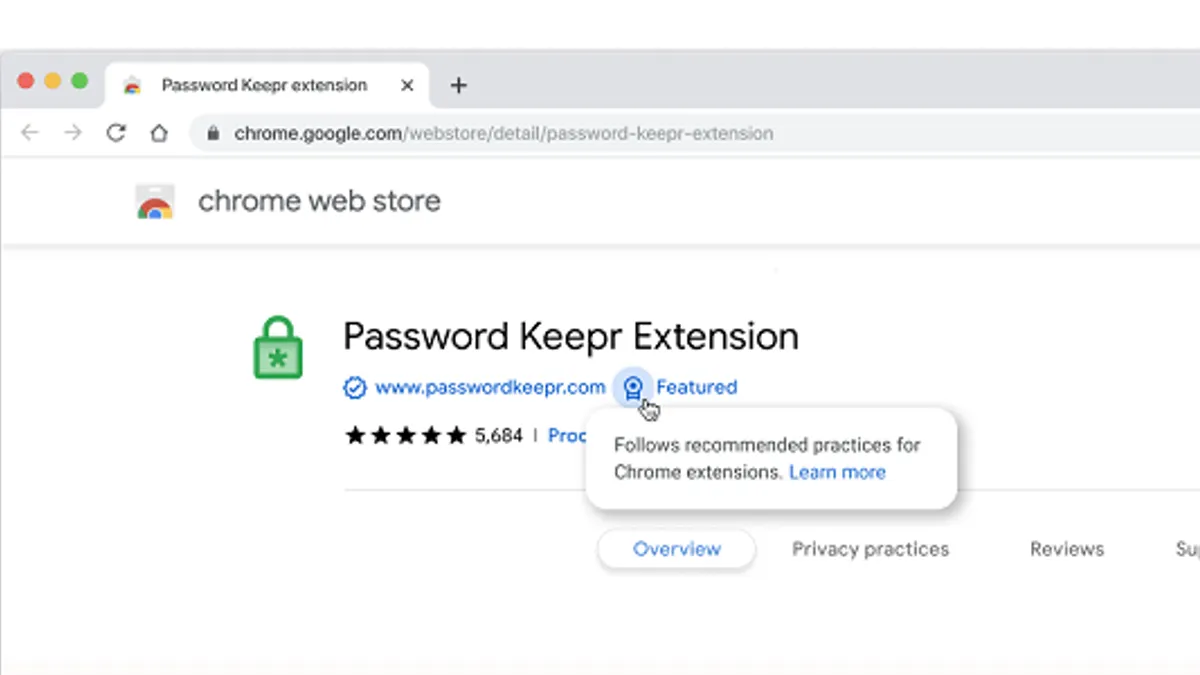Click the five-star rating count 5,684
Screen dimensions: 1200x675
(499, 435)
